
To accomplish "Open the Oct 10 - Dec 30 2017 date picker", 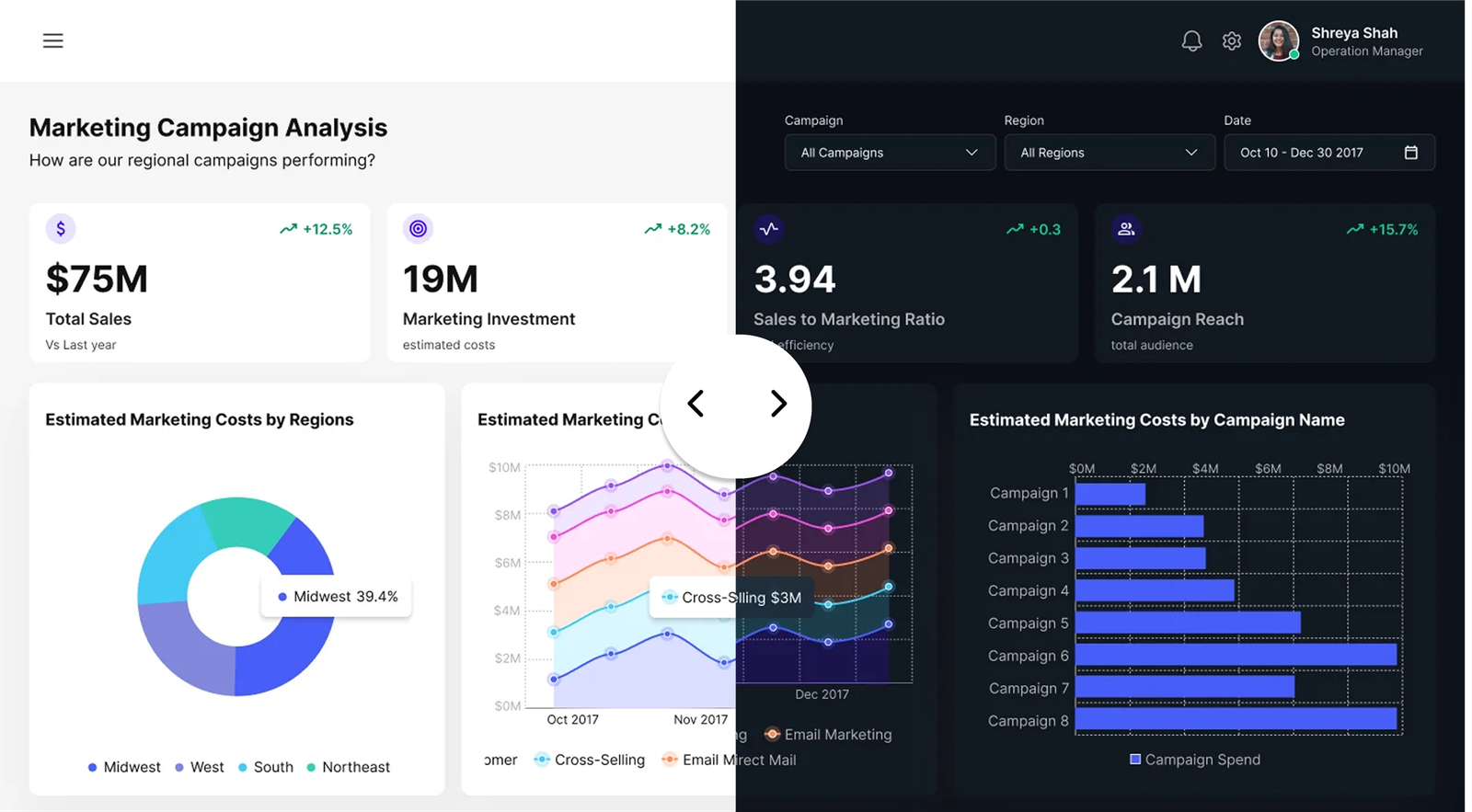I will tap(1314, 153).
